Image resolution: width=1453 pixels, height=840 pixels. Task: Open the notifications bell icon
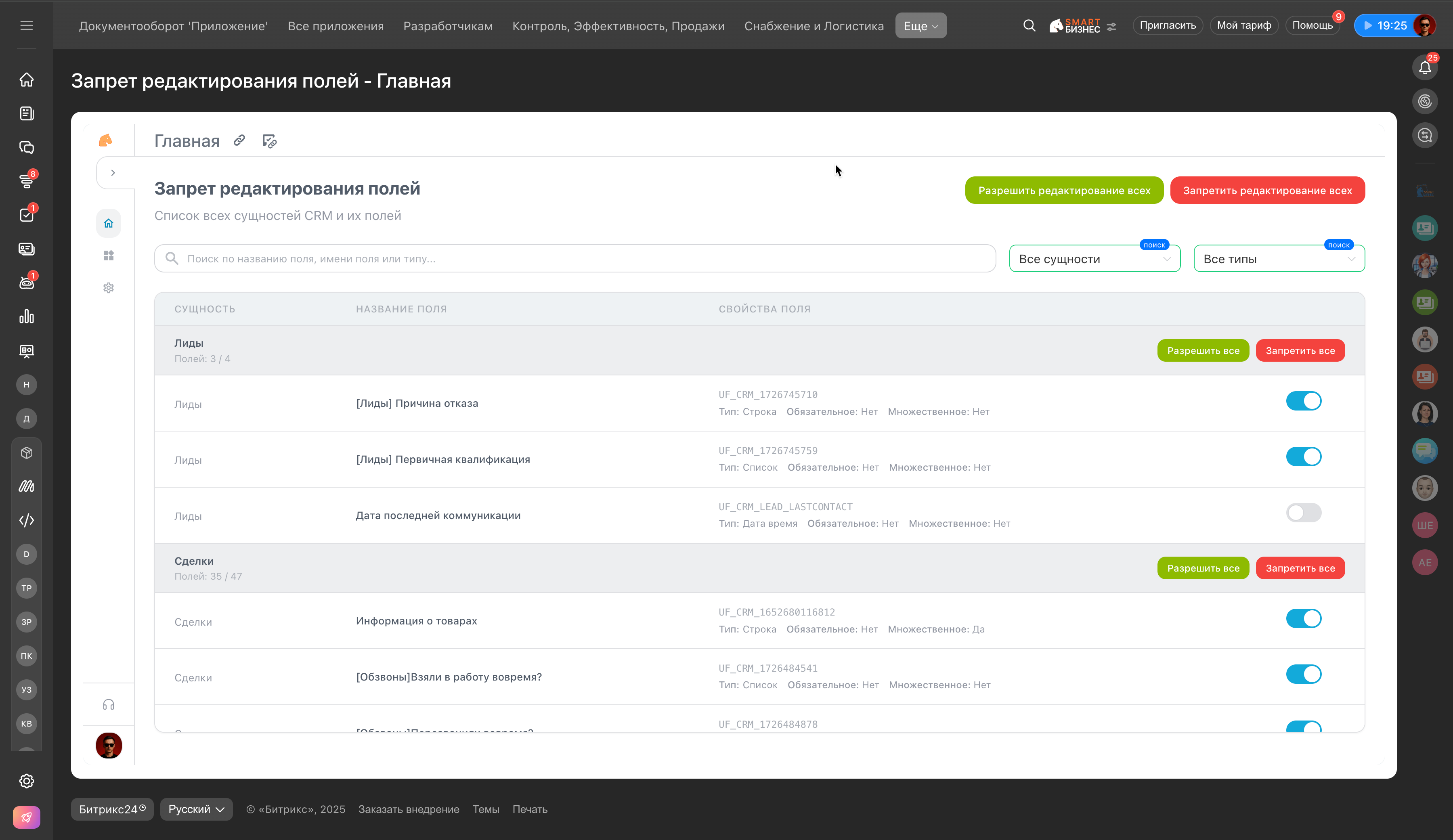click(1425, 68)
